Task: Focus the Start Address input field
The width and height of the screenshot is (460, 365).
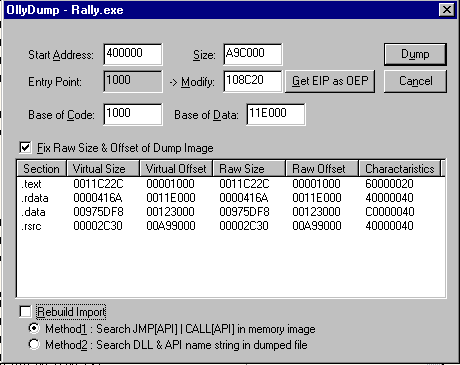Action: pyautogui.click(x=133, y=54)
